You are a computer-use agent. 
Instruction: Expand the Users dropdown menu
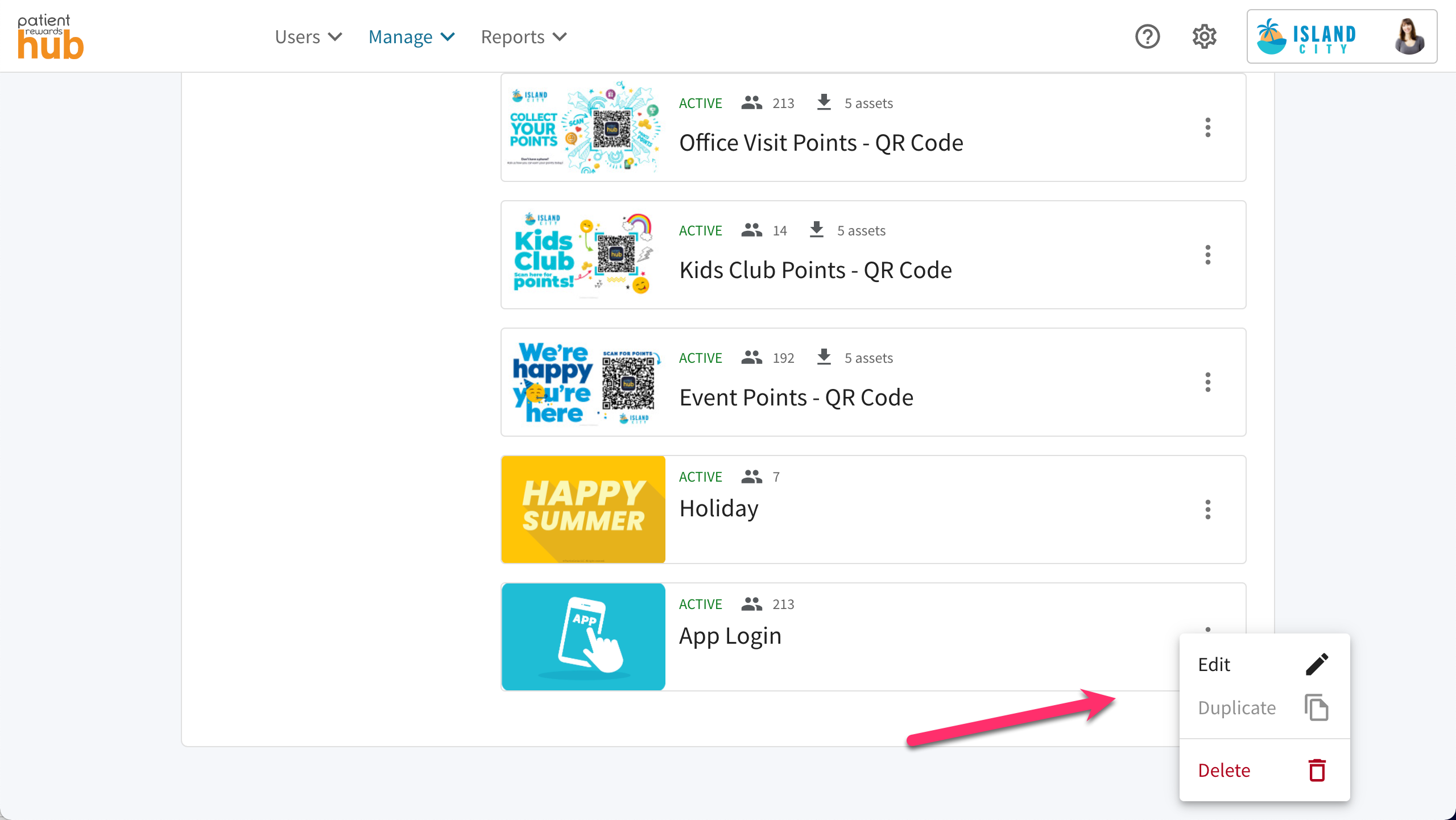[308, 37]
